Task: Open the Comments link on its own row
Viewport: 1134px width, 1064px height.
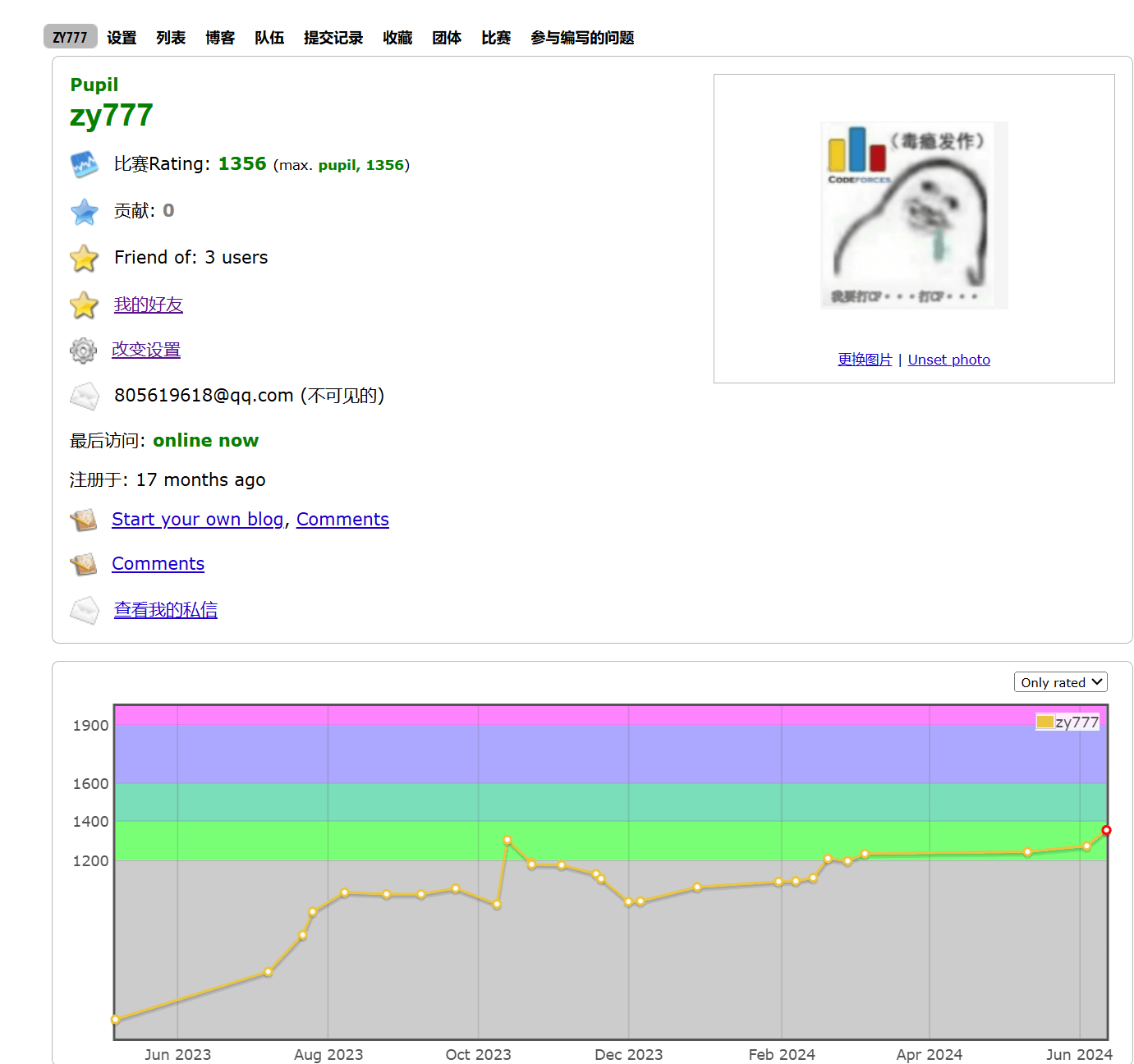Action: click(158, 564)
